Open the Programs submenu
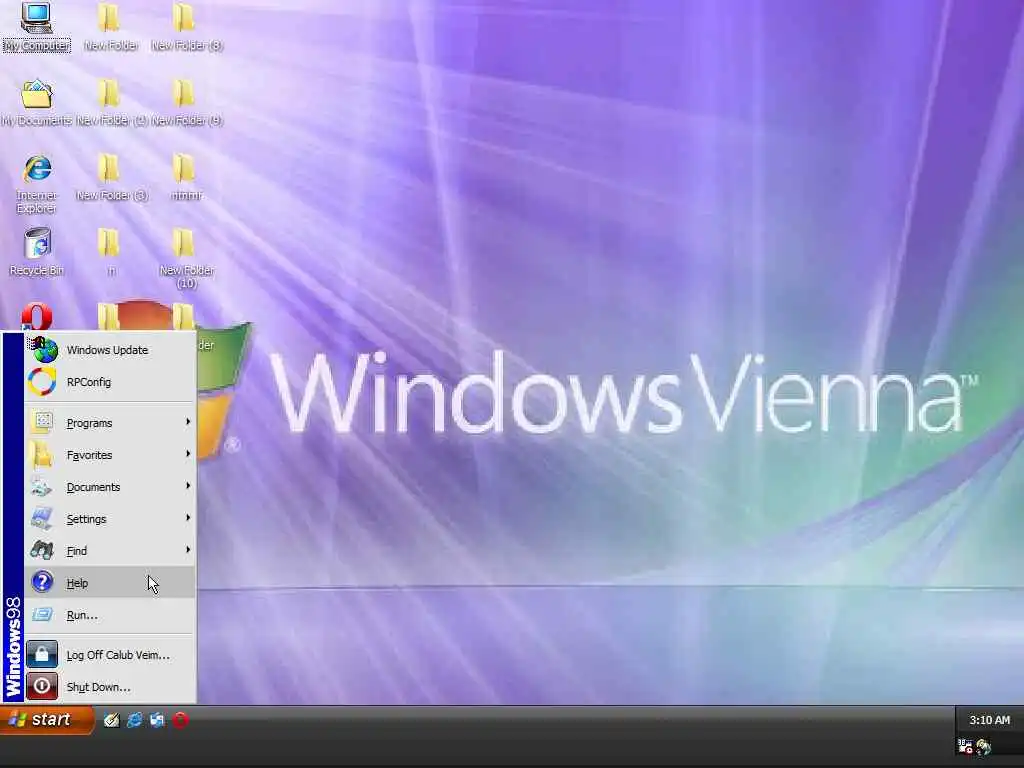This screenshot has height=768, width=1024. 110,423
